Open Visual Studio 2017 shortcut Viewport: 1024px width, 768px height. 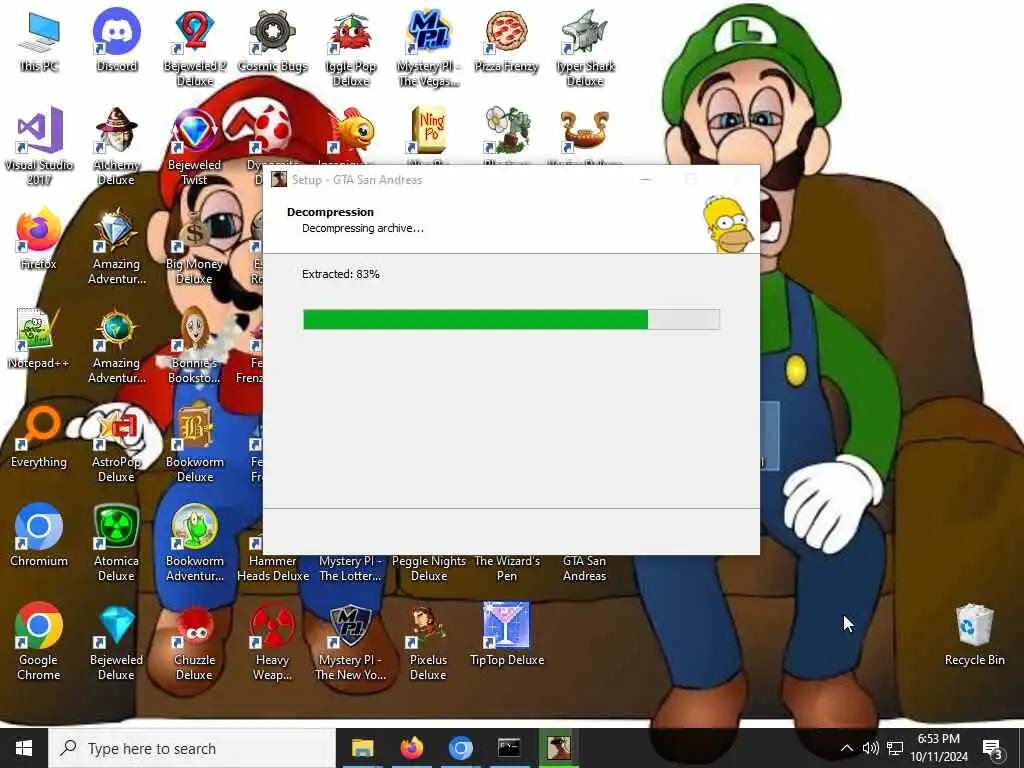click(x=39, y=146)
